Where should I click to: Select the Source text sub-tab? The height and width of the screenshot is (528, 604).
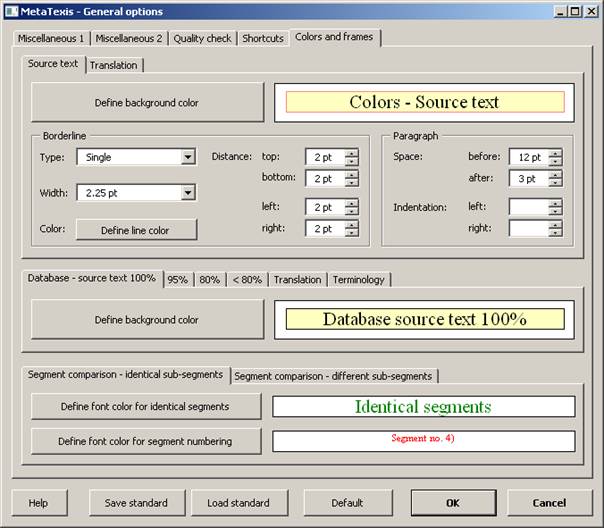point(53,64)
